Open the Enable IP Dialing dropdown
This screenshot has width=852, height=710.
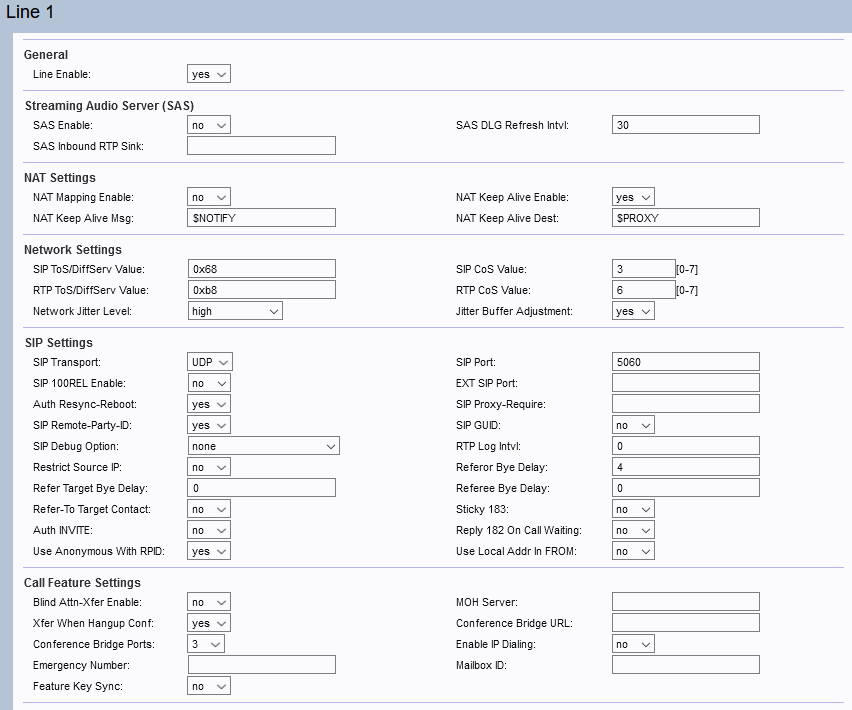click(633, 644)
